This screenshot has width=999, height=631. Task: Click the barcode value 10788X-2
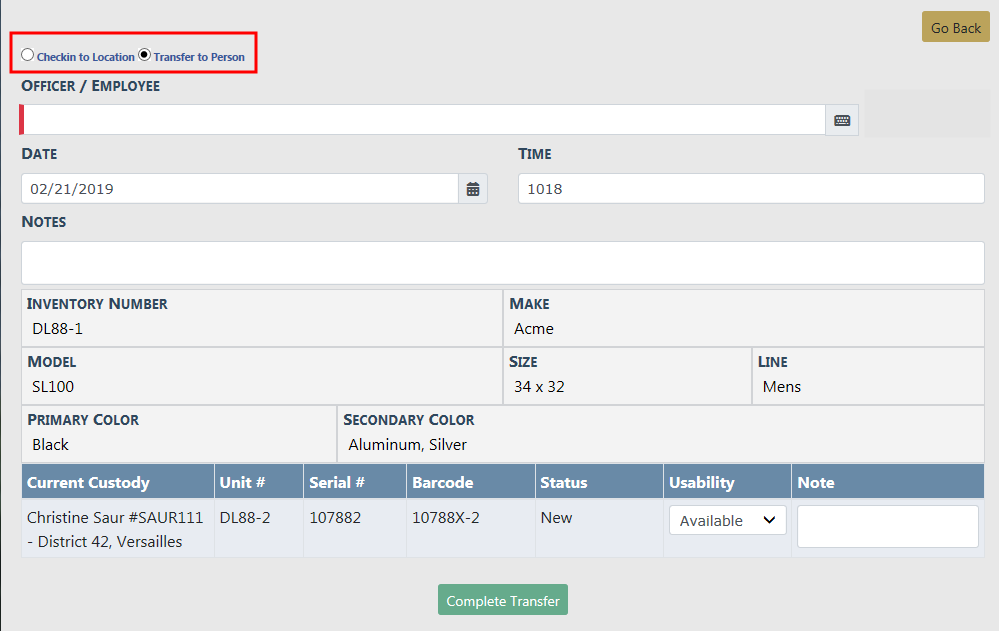(x=446, y=518)
